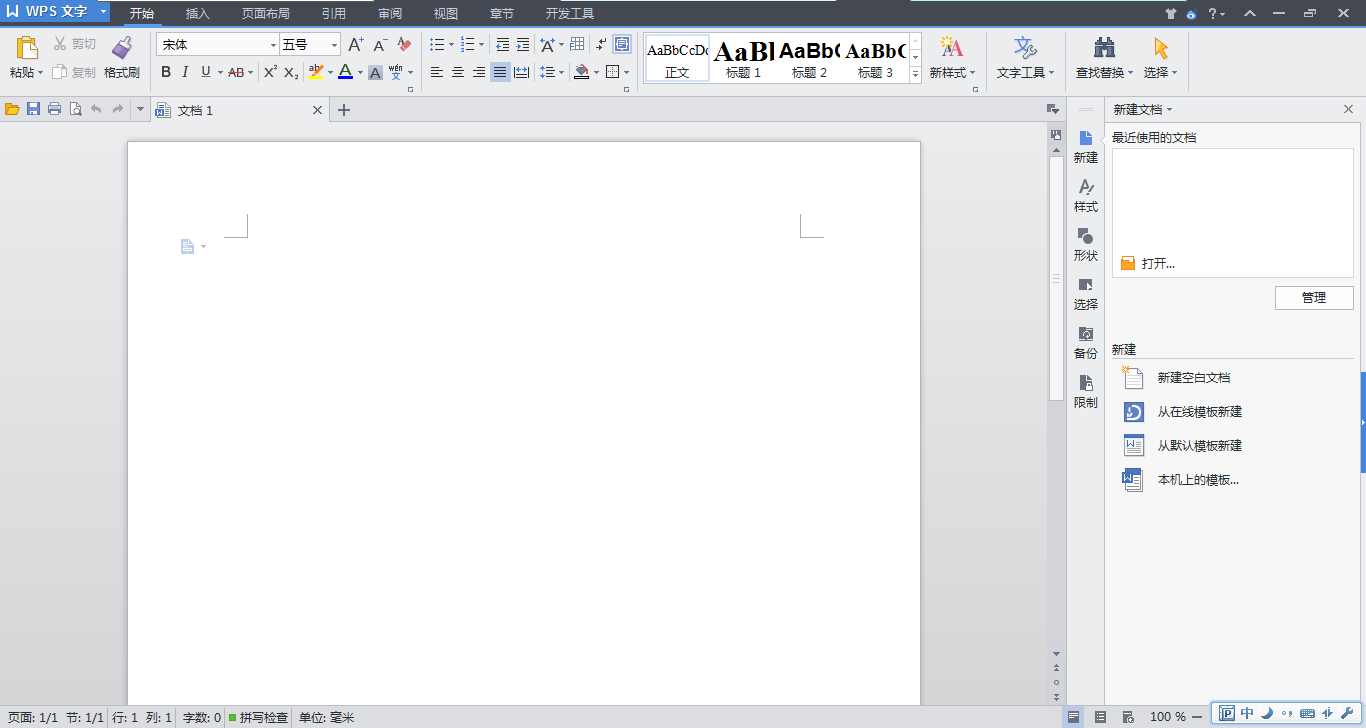Click the WPS 文字 application menu button
This screenshot has height=728, width=1366.
click(55, 12)
